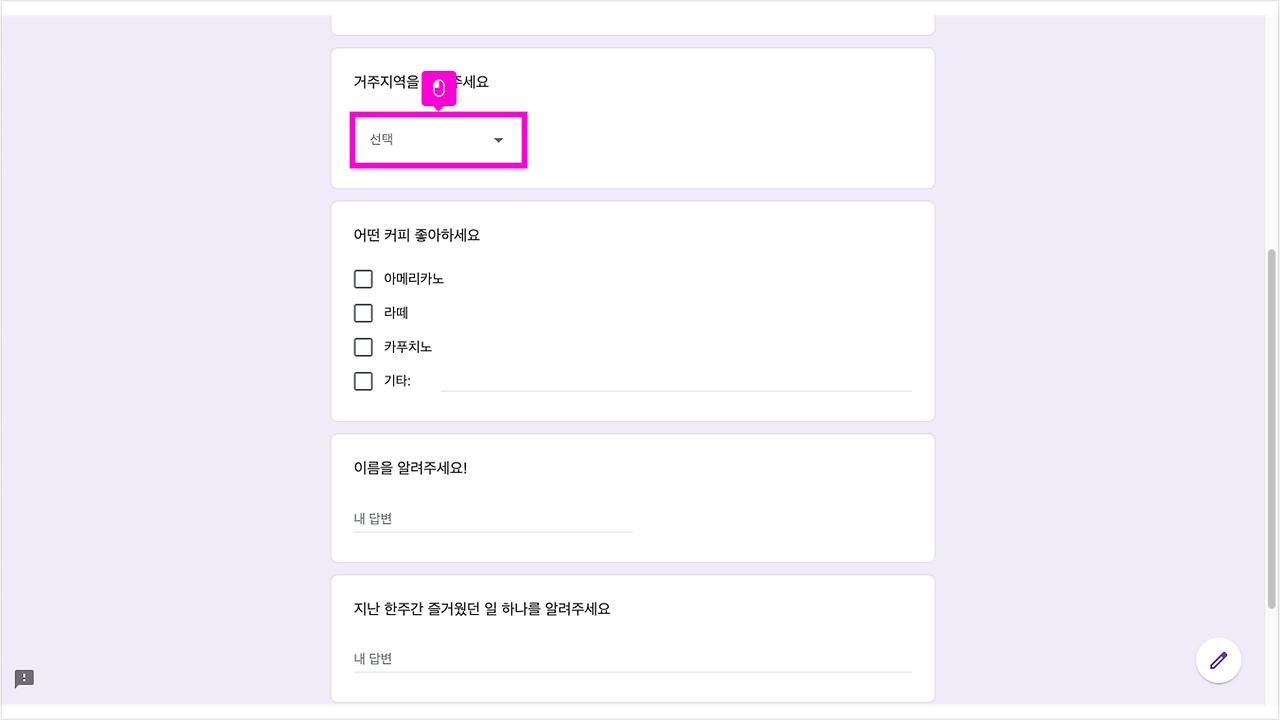Image resolution: width=1280 pixels, height=720 pixels.
Task: Click the 선택 placeholder text
Action: 380,139
